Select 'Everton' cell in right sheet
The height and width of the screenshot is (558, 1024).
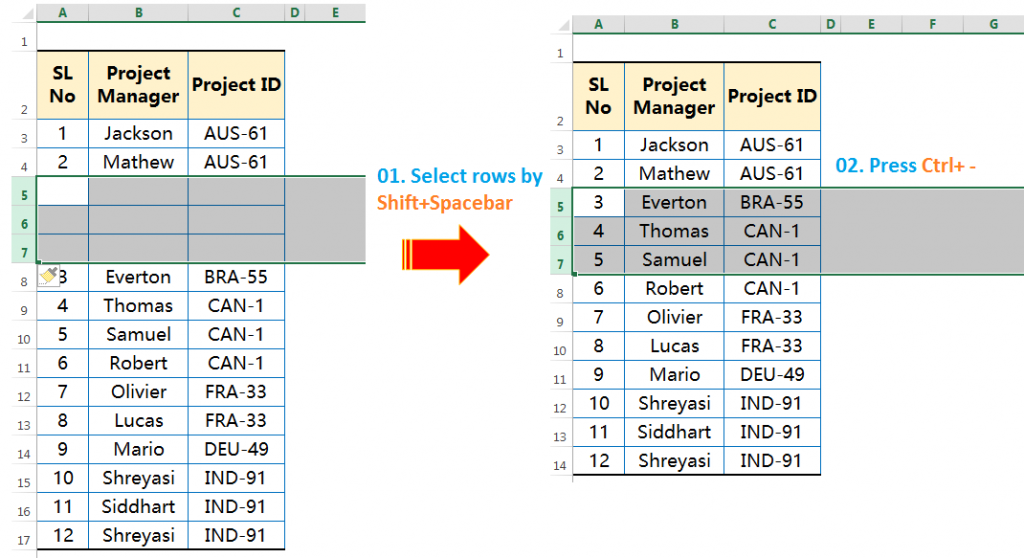coord(675,203)
